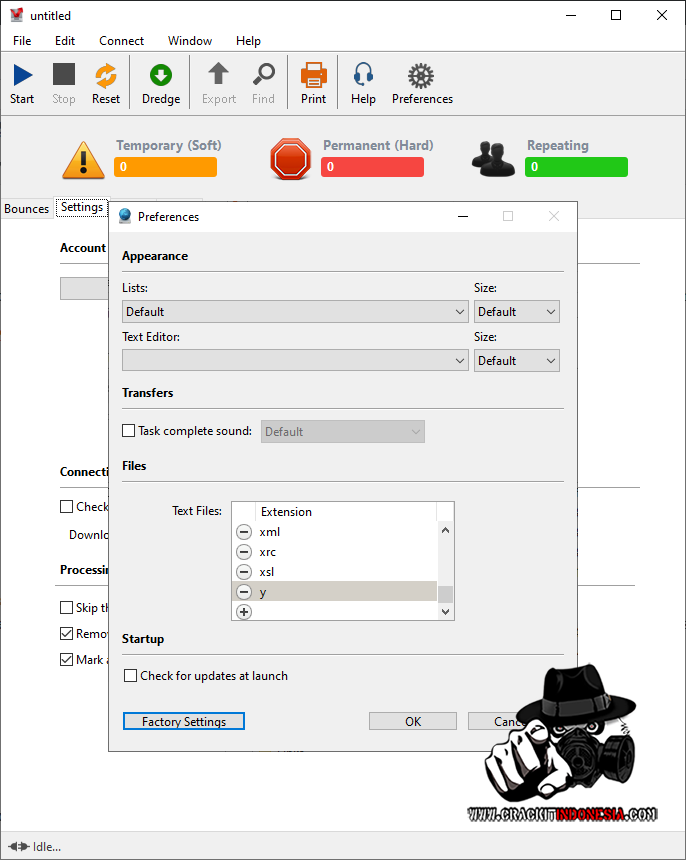This screenshot has width=686, height=860.
Task: Toggle Check for updates at launch
Action: point(130,676)
